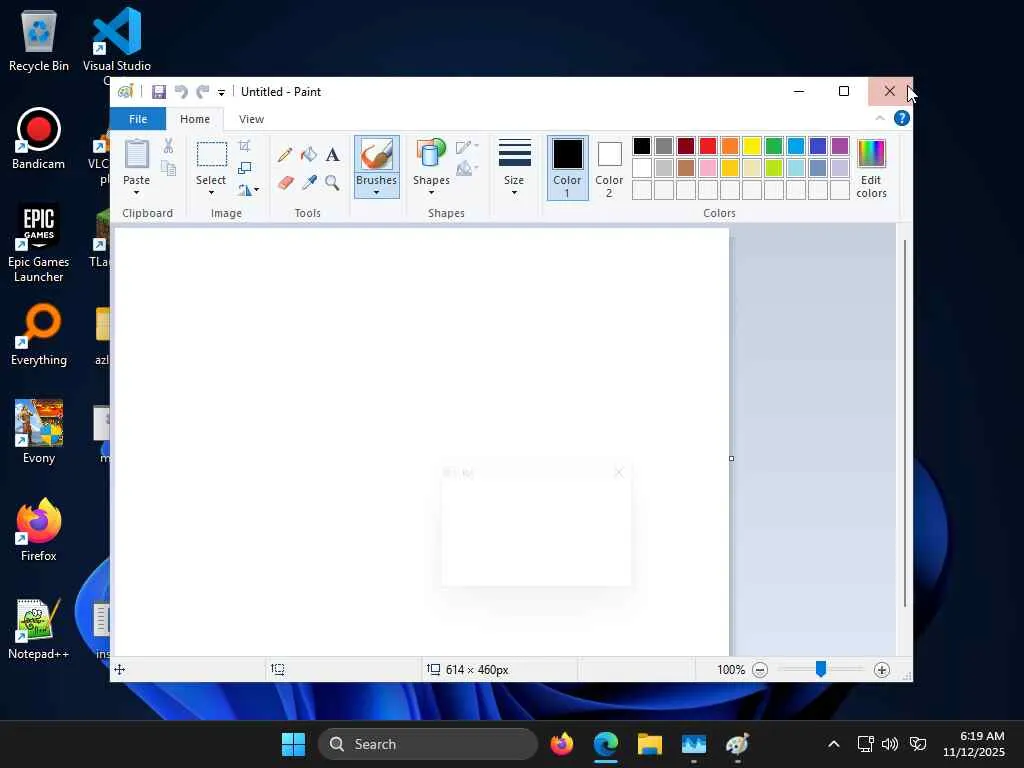
Task: Pick the purple color swatch
Action: tap(840, 146)
